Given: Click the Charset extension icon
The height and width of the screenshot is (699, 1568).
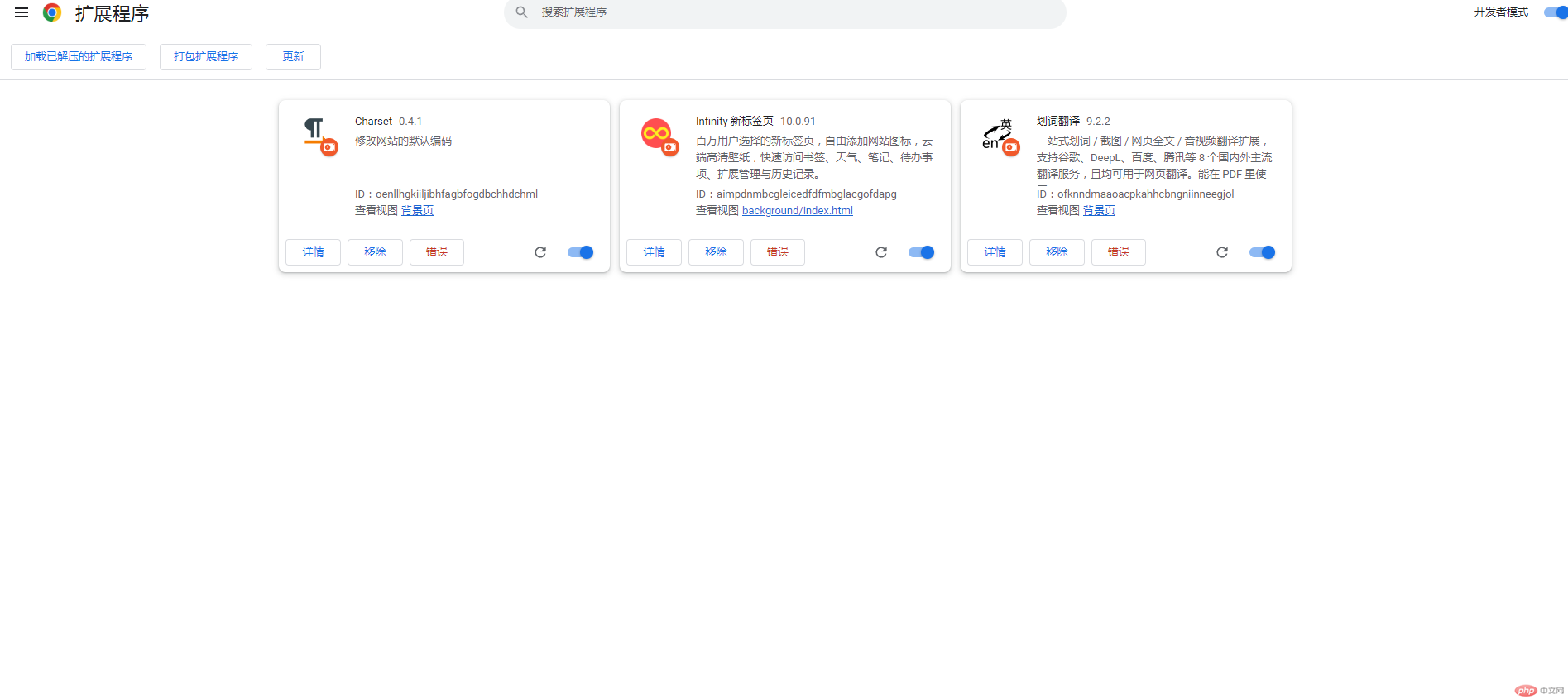Looking at the screenshot, I should coord(319,136).
